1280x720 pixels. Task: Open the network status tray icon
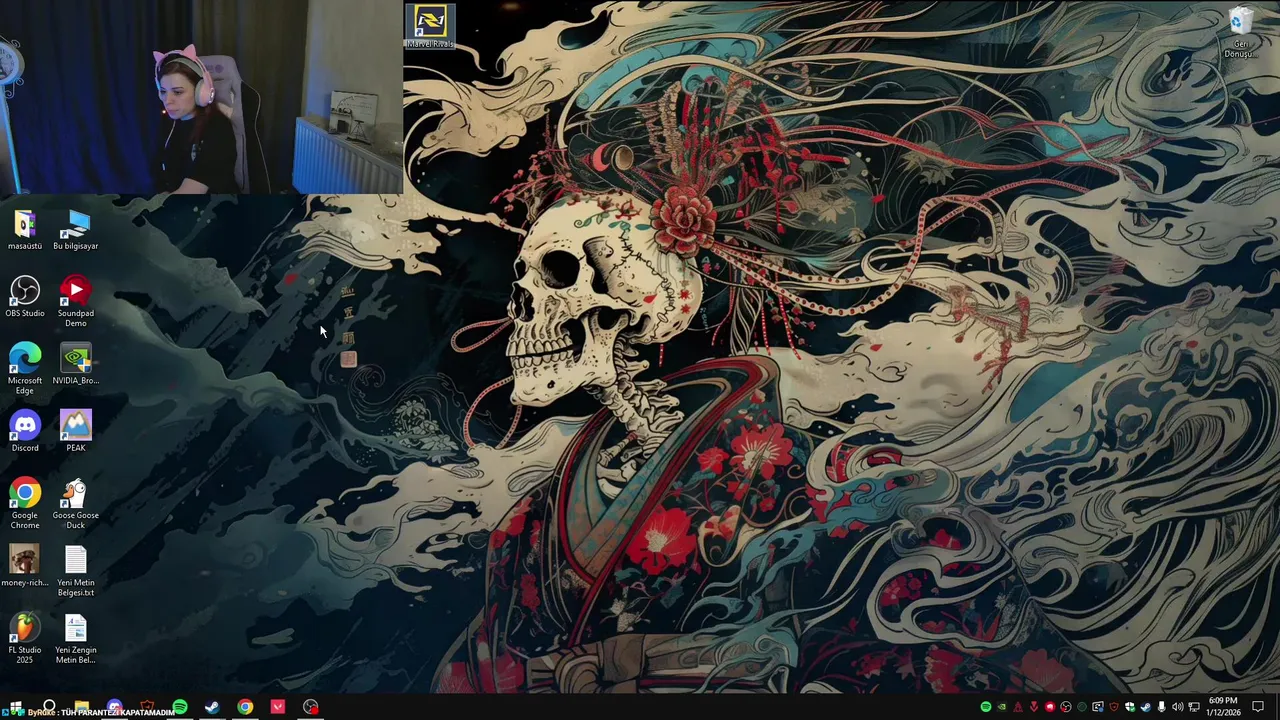(1194, 707)
